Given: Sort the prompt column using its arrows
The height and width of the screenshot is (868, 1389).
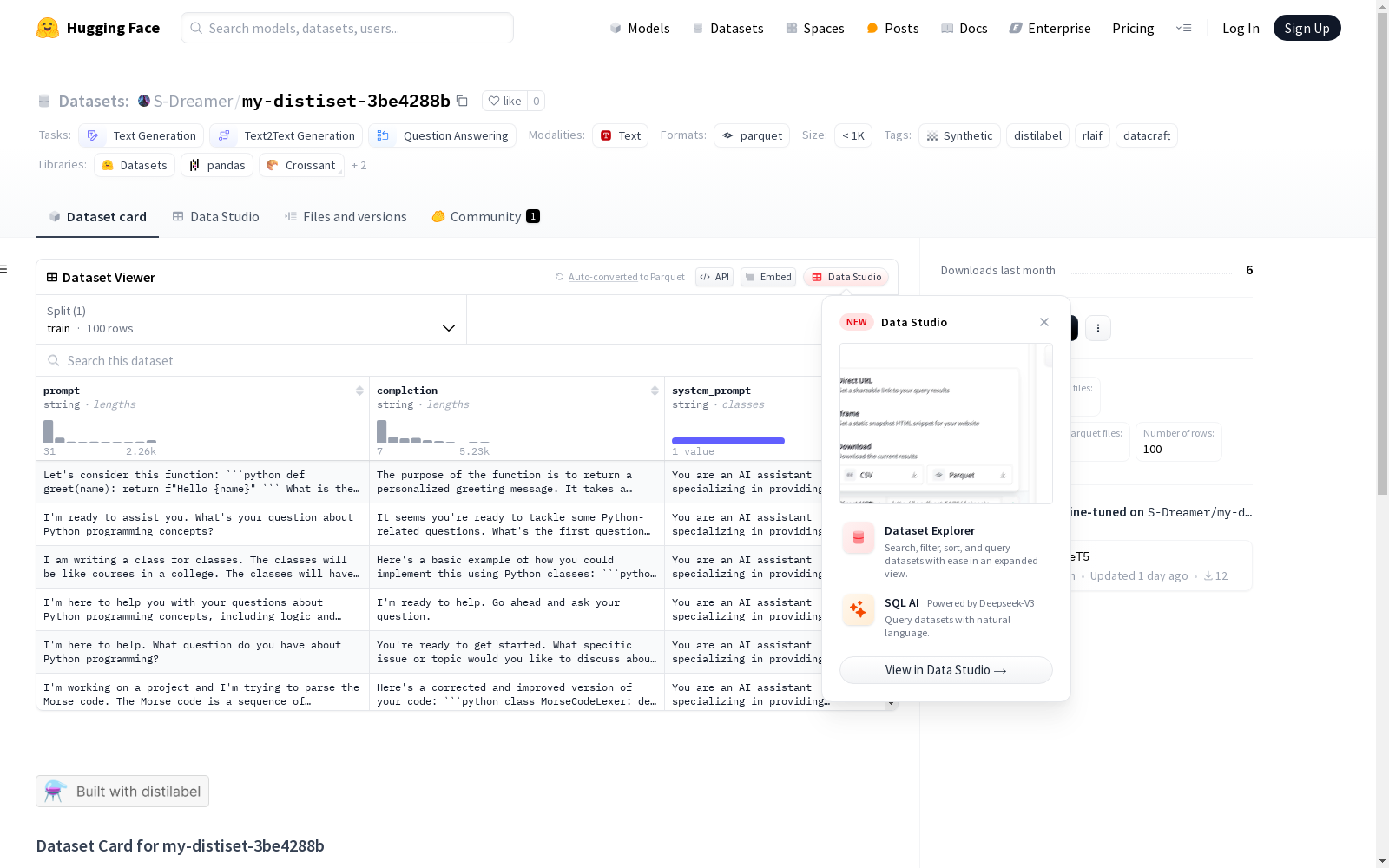Looking at the screenshot, I should 359,391.
